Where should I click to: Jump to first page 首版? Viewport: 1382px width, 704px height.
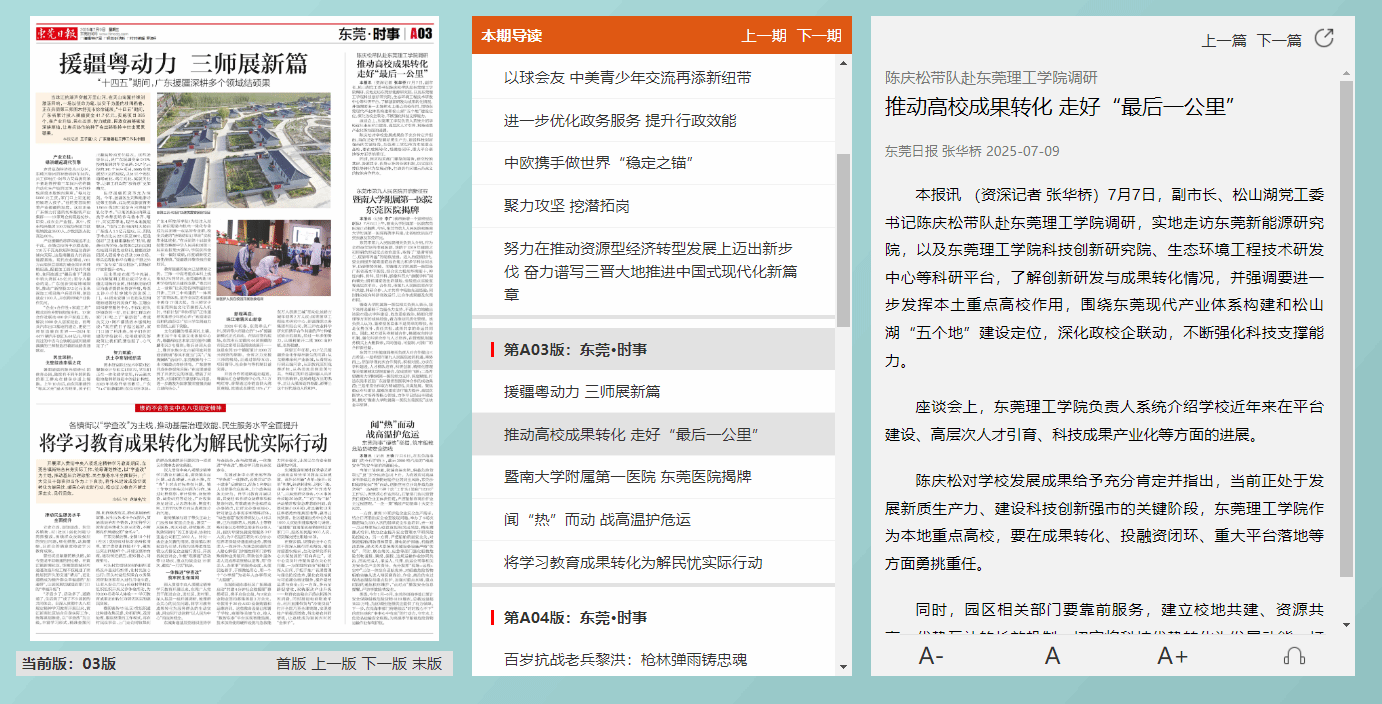point(291,663)
